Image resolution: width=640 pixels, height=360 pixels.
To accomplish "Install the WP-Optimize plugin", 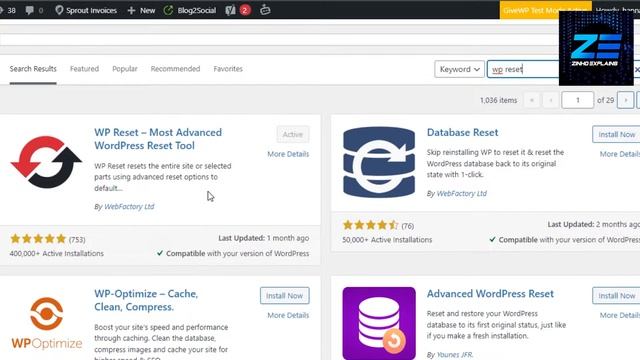I will tap(284, 296).
